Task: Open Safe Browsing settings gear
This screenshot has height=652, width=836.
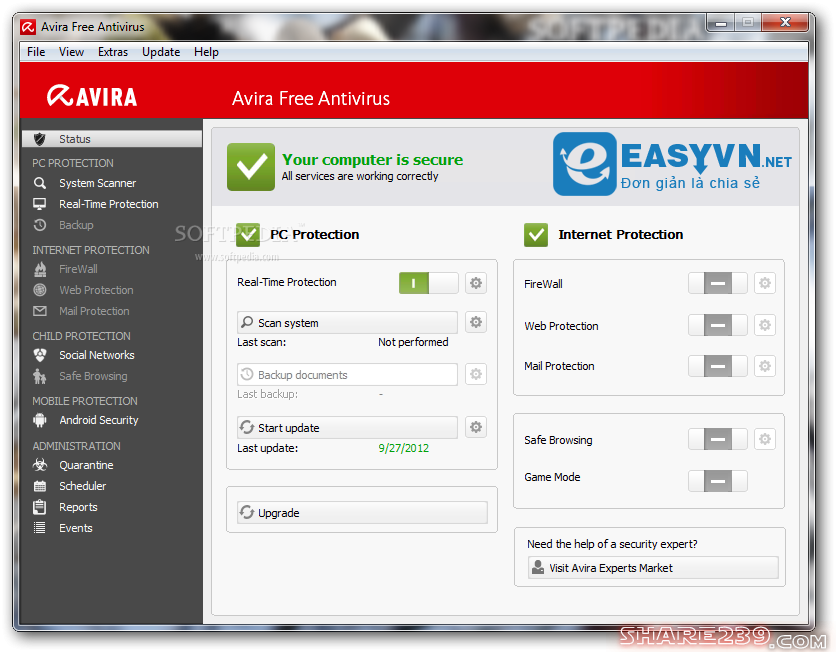Action: (x=765, y=439)
